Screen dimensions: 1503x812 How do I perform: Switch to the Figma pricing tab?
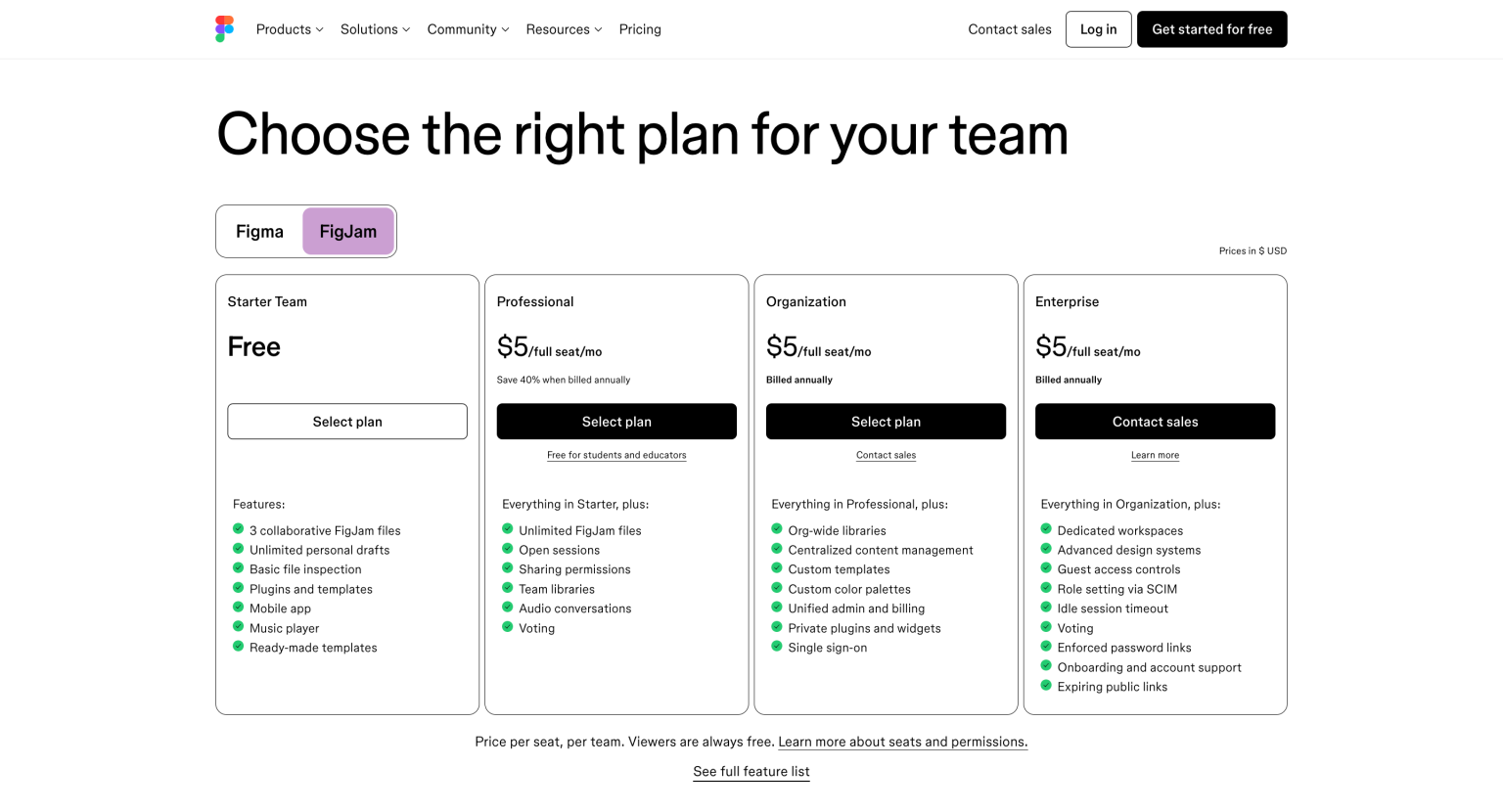pos(259,231)
